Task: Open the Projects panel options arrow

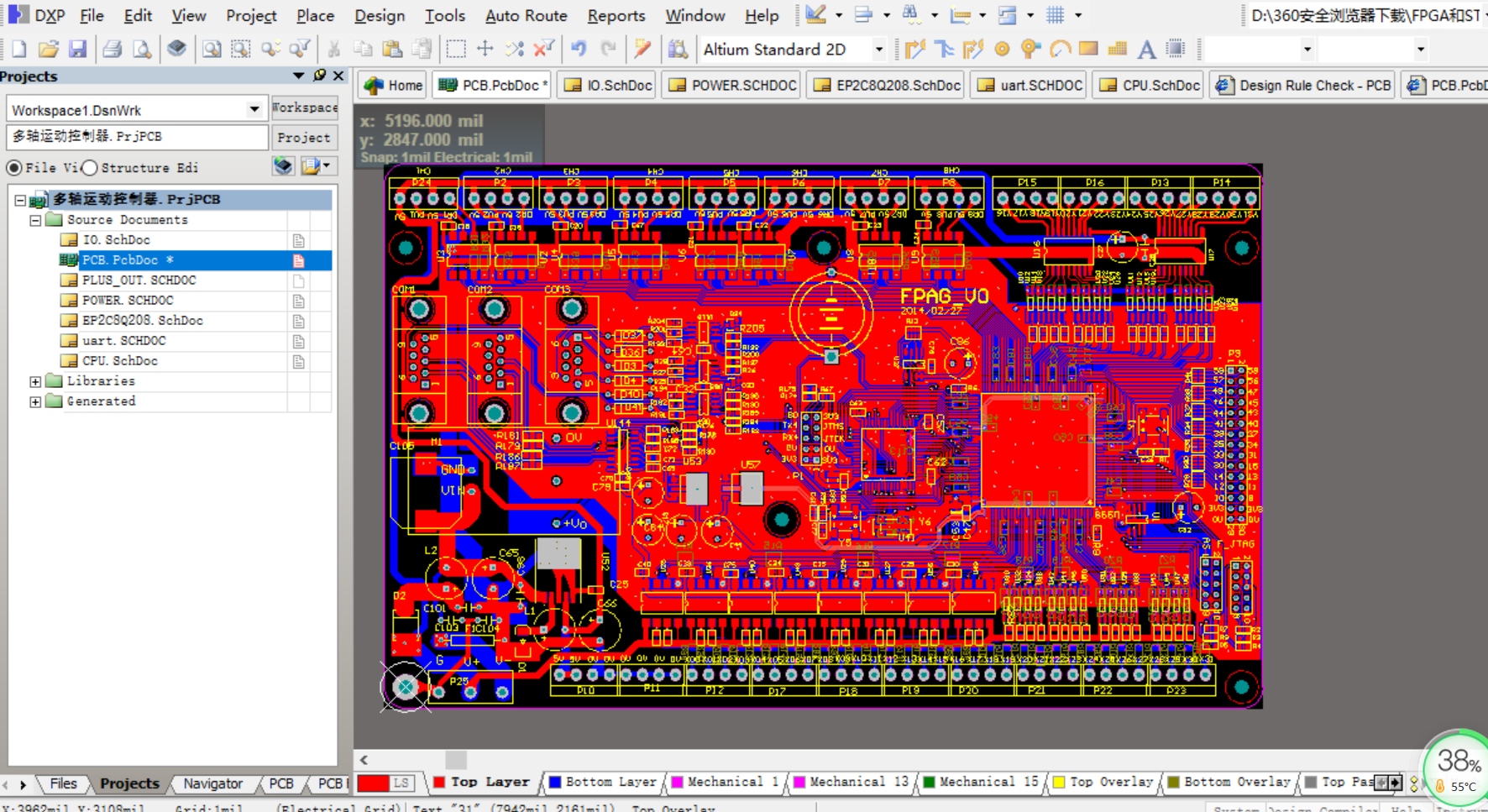Action: pyautogui.click(x=298, y=76)
